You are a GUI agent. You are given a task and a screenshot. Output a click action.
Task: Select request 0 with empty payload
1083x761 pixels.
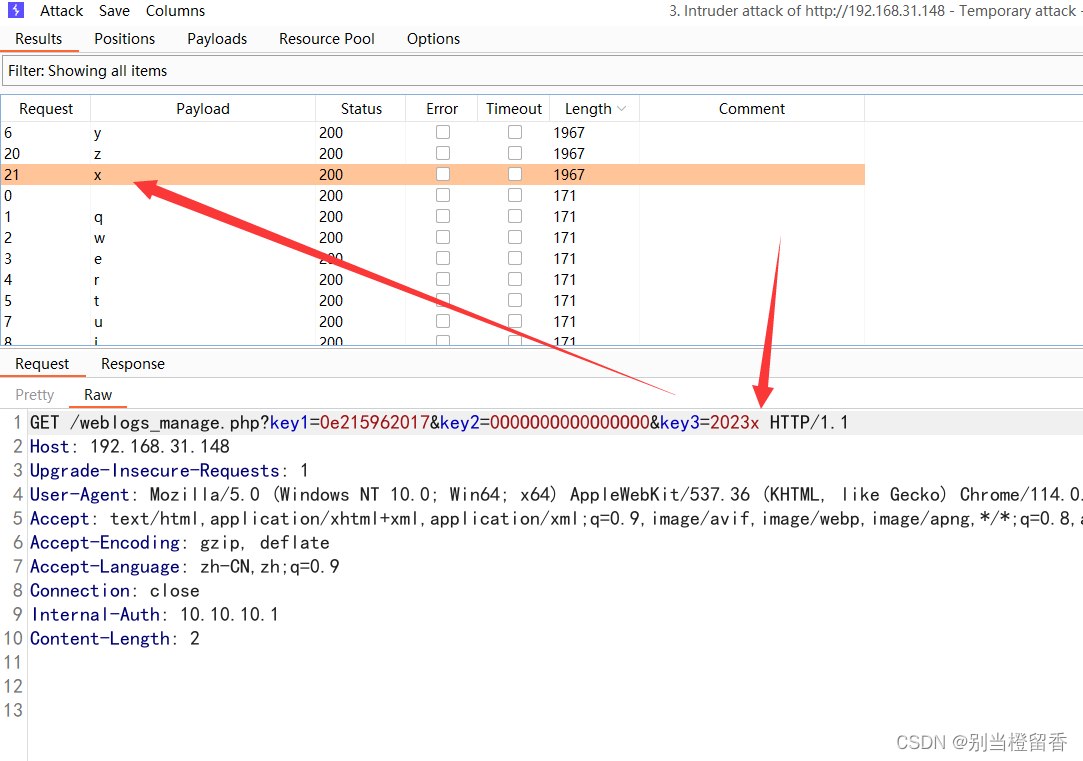point(432,195)
